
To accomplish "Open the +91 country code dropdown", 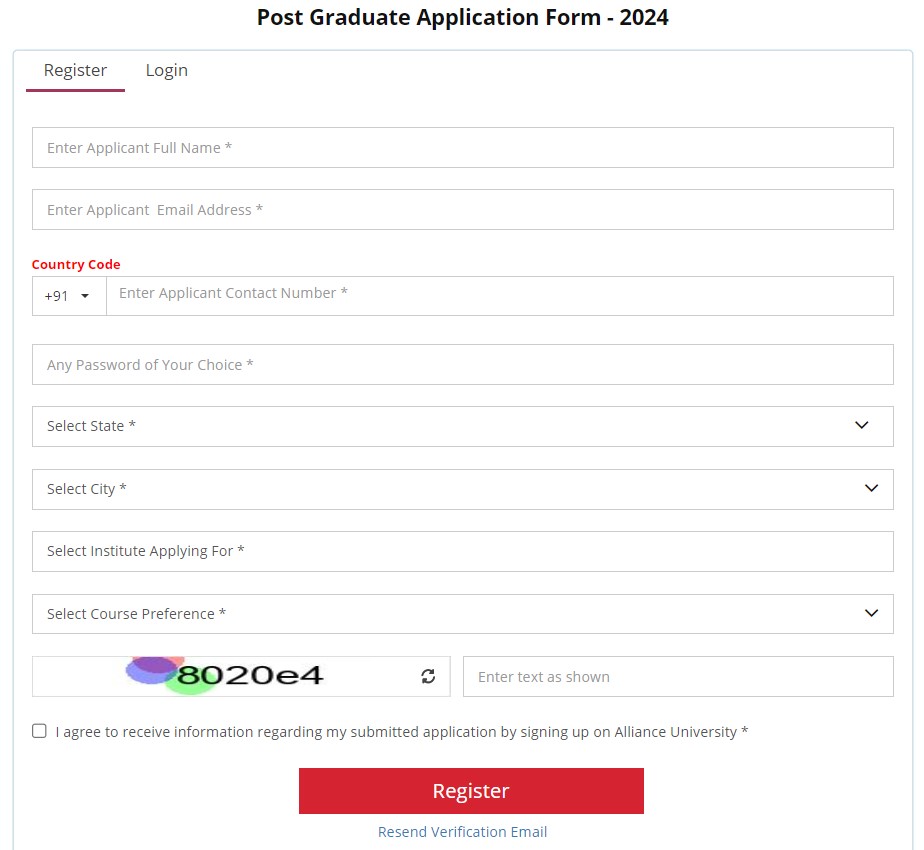I will [68, 296].
